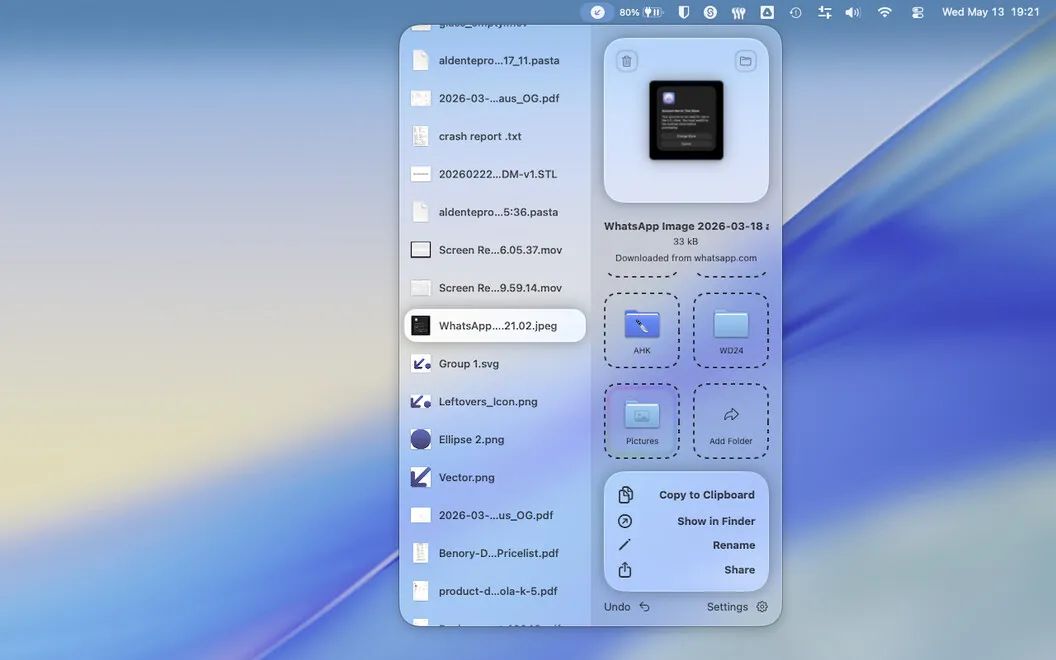Select aldentepro...5:36.pasta file
The height and width of the screenshot is (660, 1056).
tap(495, 212)
